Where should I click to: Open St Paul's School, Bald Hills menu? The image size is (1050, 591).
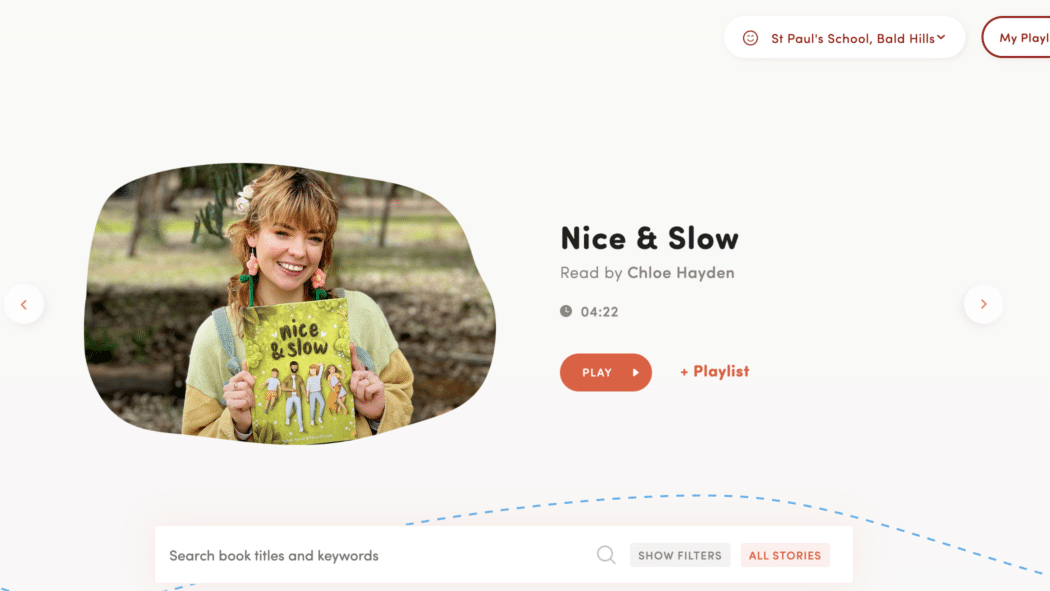(844, 37)
